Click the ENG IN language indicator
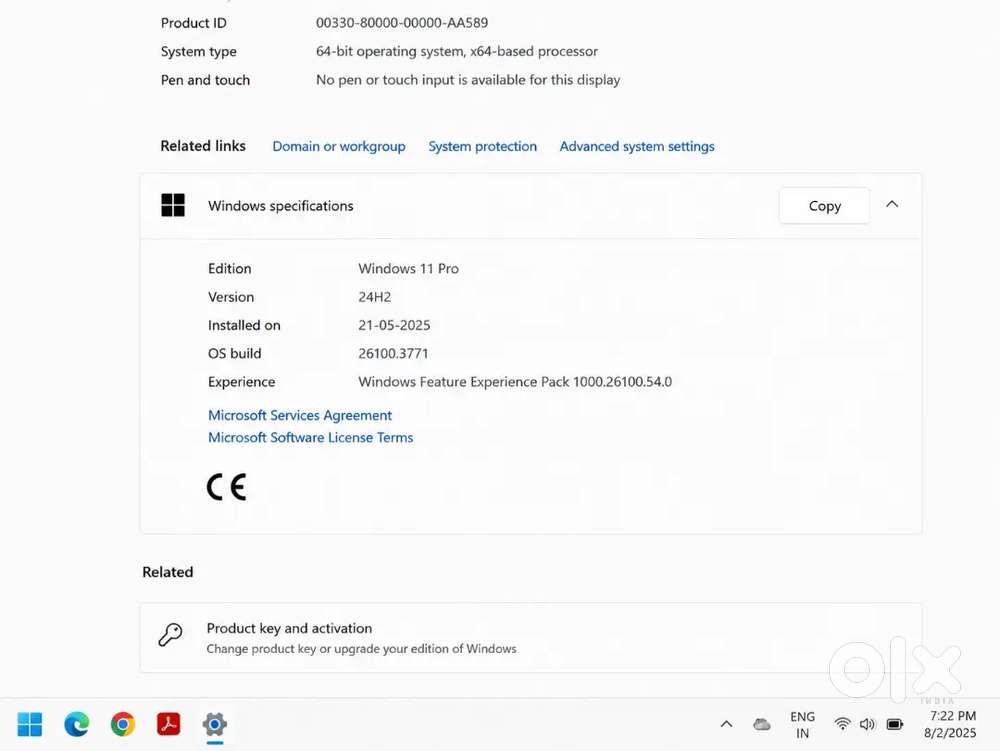 click(x=802, y=725)
